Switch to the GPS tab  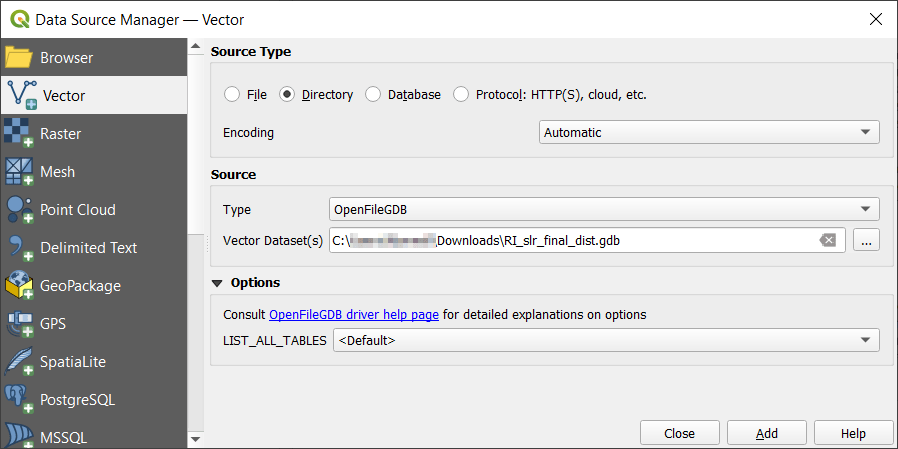pyautogui.click(x=93, y=324)
